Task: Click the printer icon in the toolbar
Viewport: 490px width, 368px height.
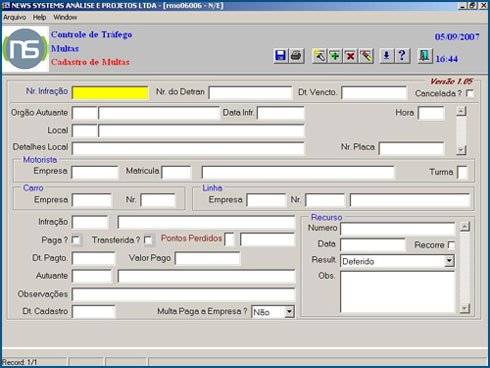Action: point(296,56)
